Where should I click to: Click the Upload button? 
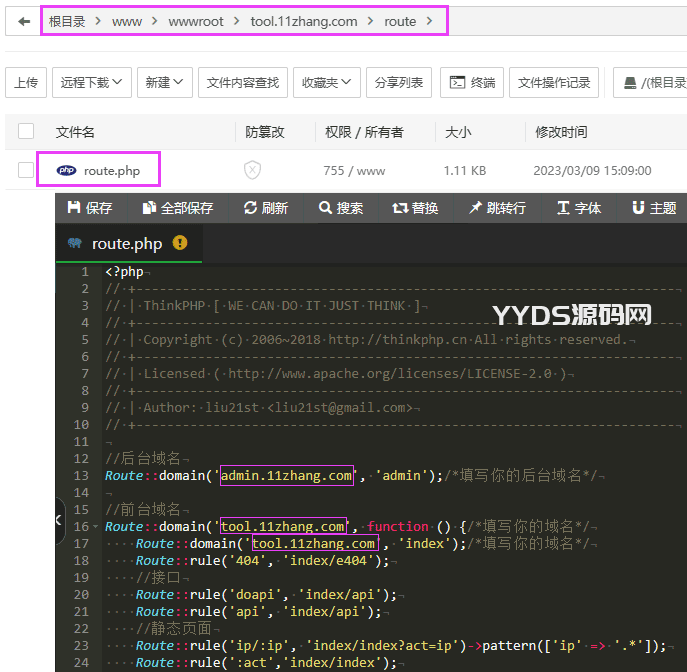(x=26, y=83)
